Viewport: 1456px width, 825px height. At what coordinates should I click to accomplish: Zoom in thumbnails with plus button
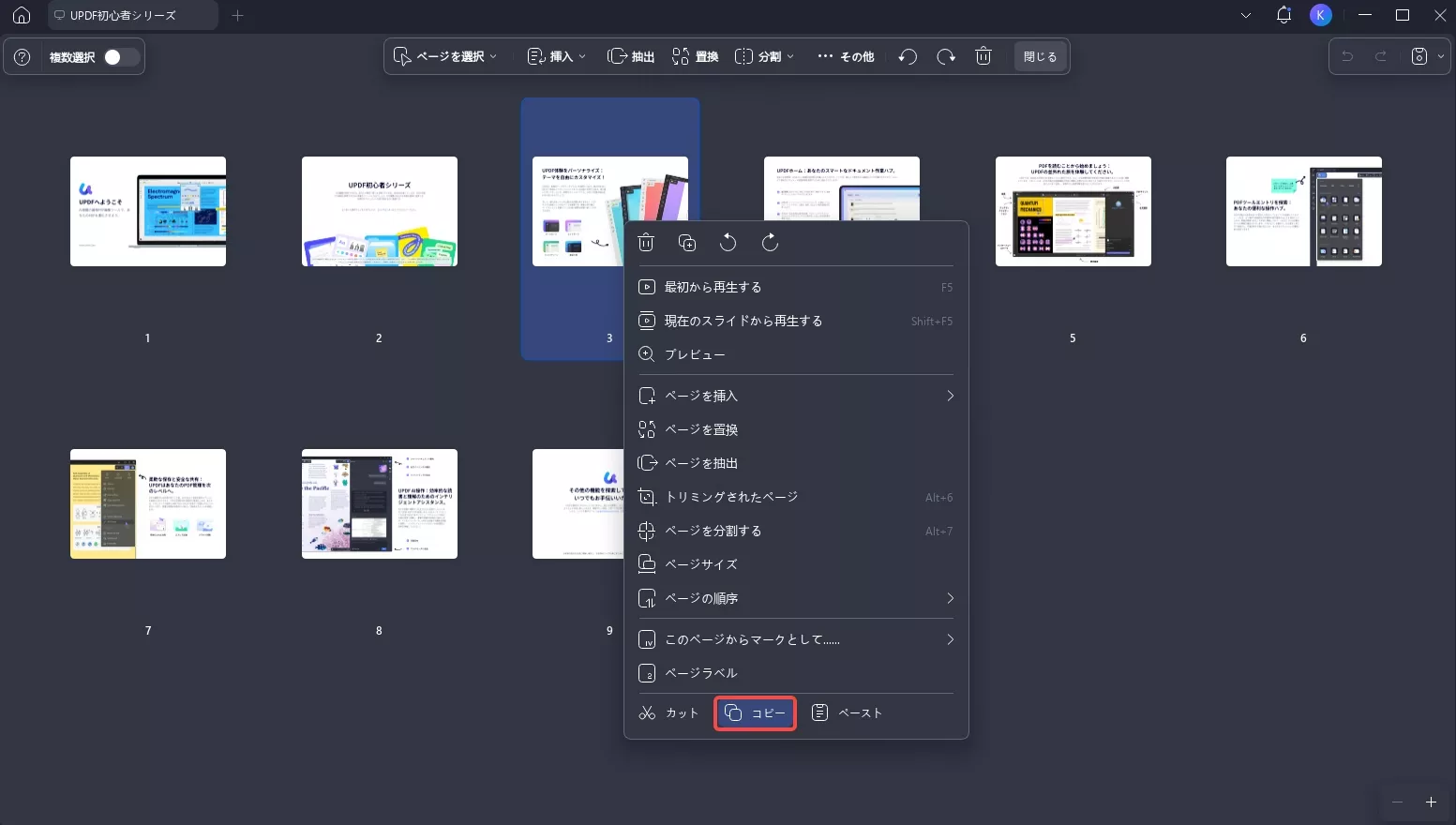click(1431, 802)
